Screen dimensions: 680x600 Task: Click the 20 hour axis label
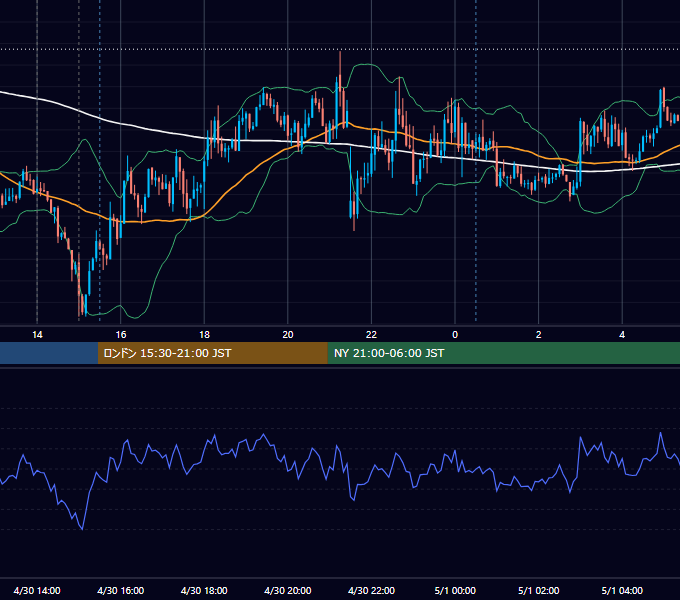coord(288,335)
